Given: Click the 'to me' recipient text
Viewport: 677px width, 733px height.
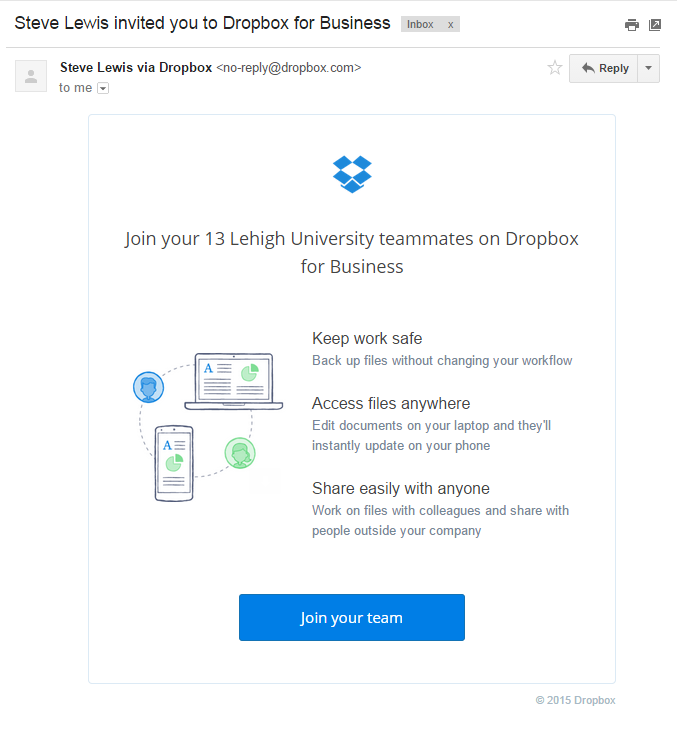Looking at the screenshot, I should 75,88.
